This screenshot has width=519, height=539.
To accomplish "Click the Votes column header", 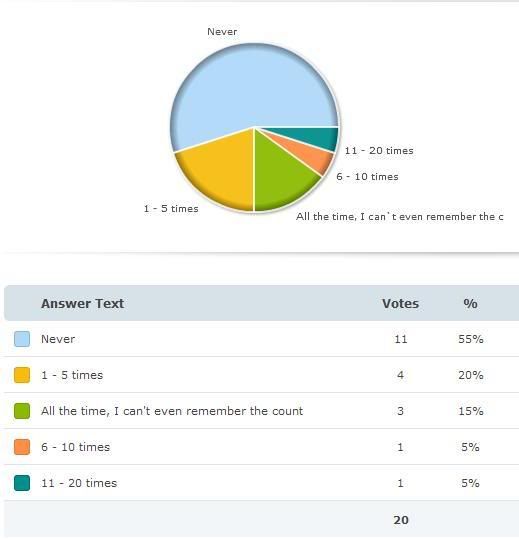I will [400, 304].
